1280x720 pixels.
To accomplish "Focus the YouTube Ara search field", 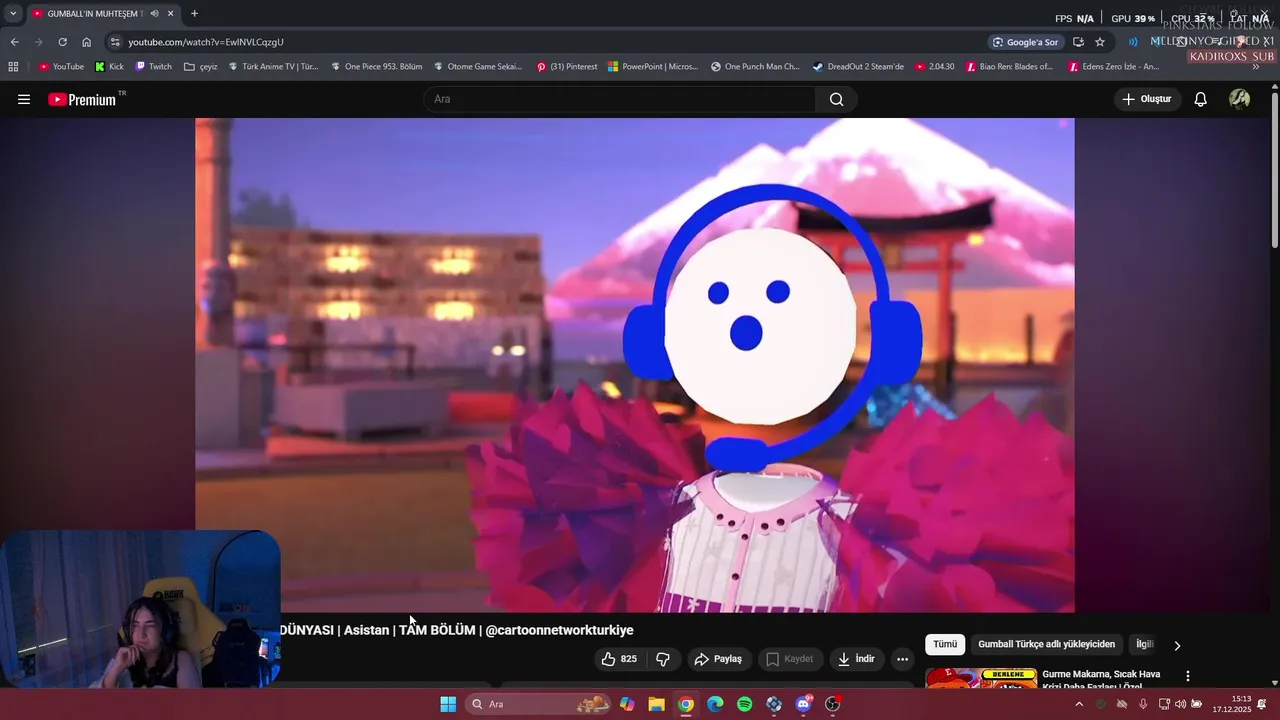I will (620, 99).
